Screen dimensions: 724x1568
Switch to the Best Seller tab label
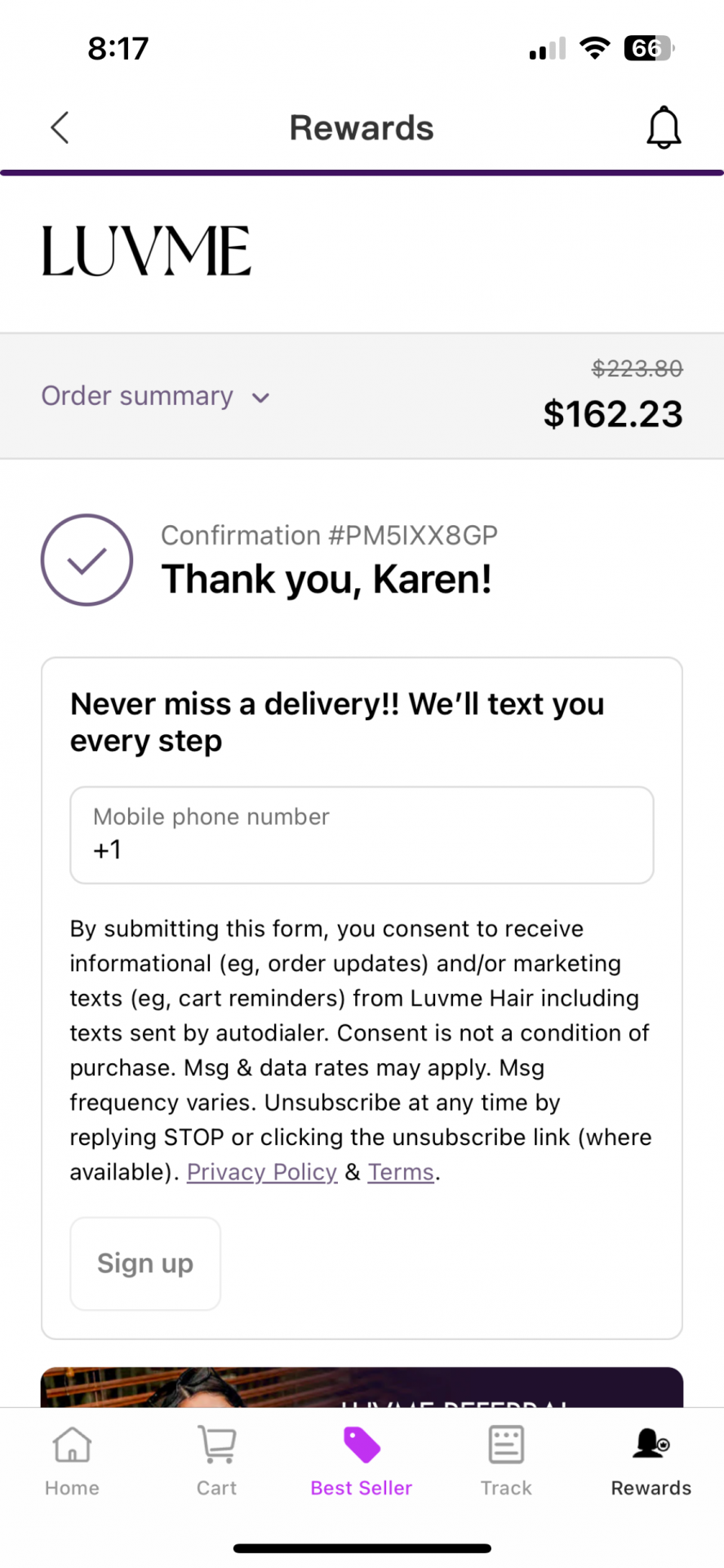click(362, 1488)
